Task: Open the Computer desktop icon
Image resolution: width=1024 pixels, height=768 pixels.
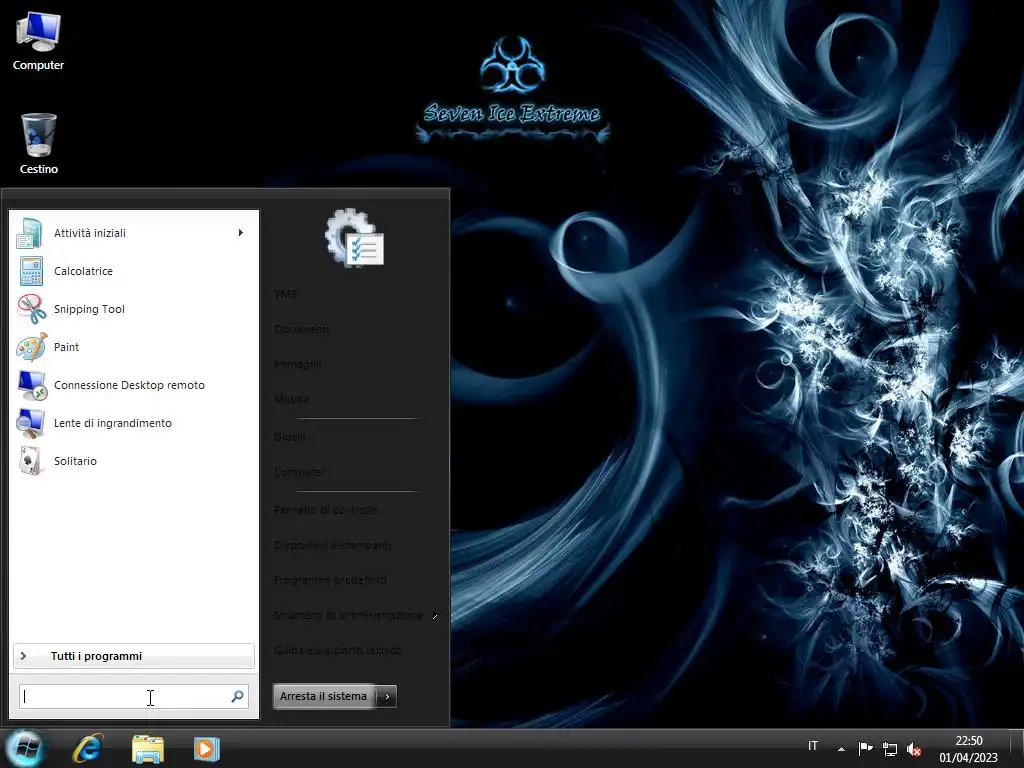Action: click(38, 40)
